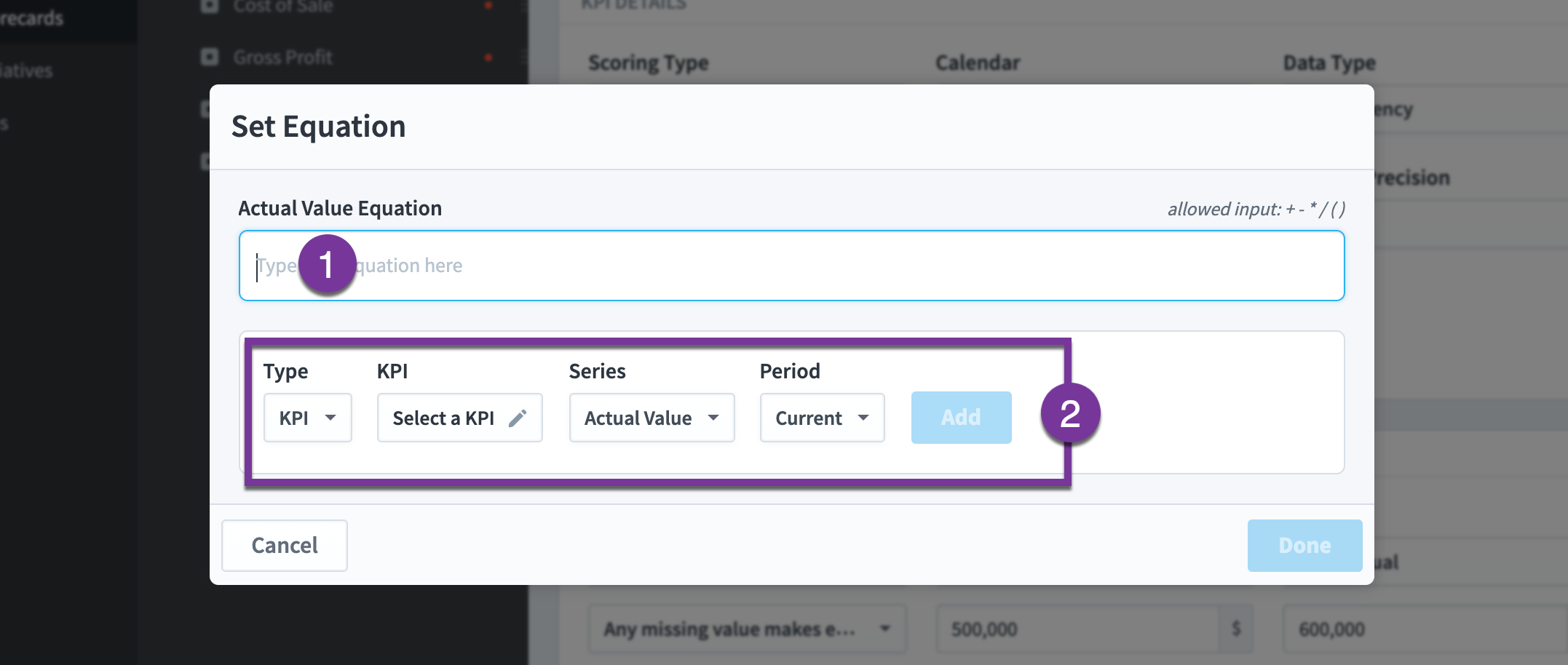Click the pencil icon in Select a KPI
1568x665 pixels.
518,418
